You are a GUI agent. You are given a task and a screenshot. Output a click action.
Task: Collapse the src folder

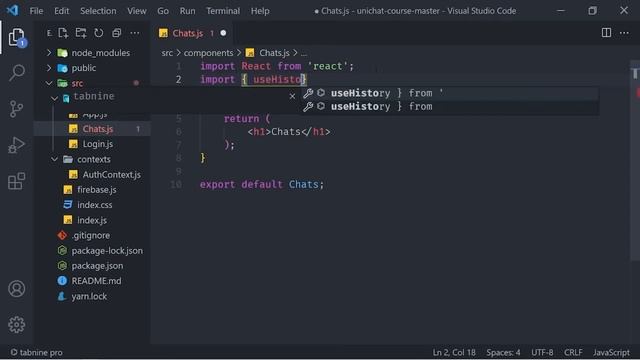click(x=49, y=83)
